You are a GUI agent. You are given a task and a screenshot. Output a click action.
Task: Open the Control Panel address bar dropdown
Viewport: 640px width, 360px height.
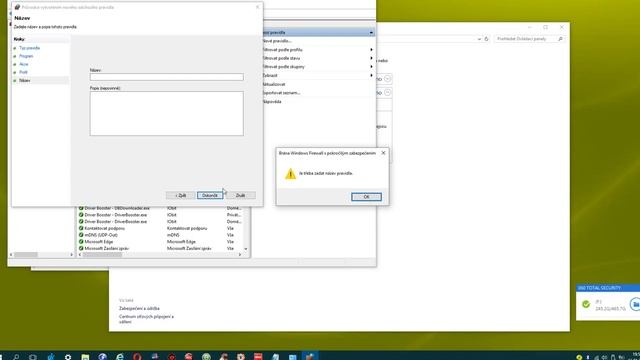tap(479, 39)
